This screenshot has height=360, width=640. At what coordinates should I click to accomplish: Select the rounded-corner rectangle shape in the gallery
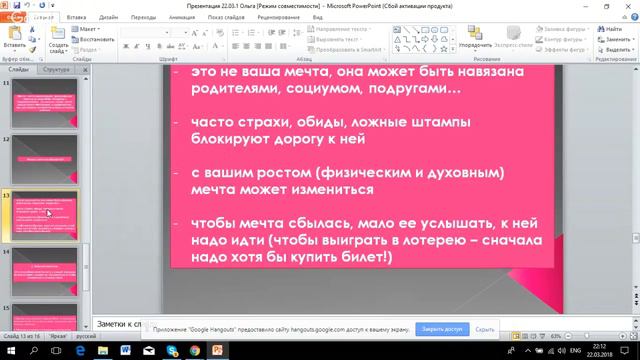tap(444, 30)
